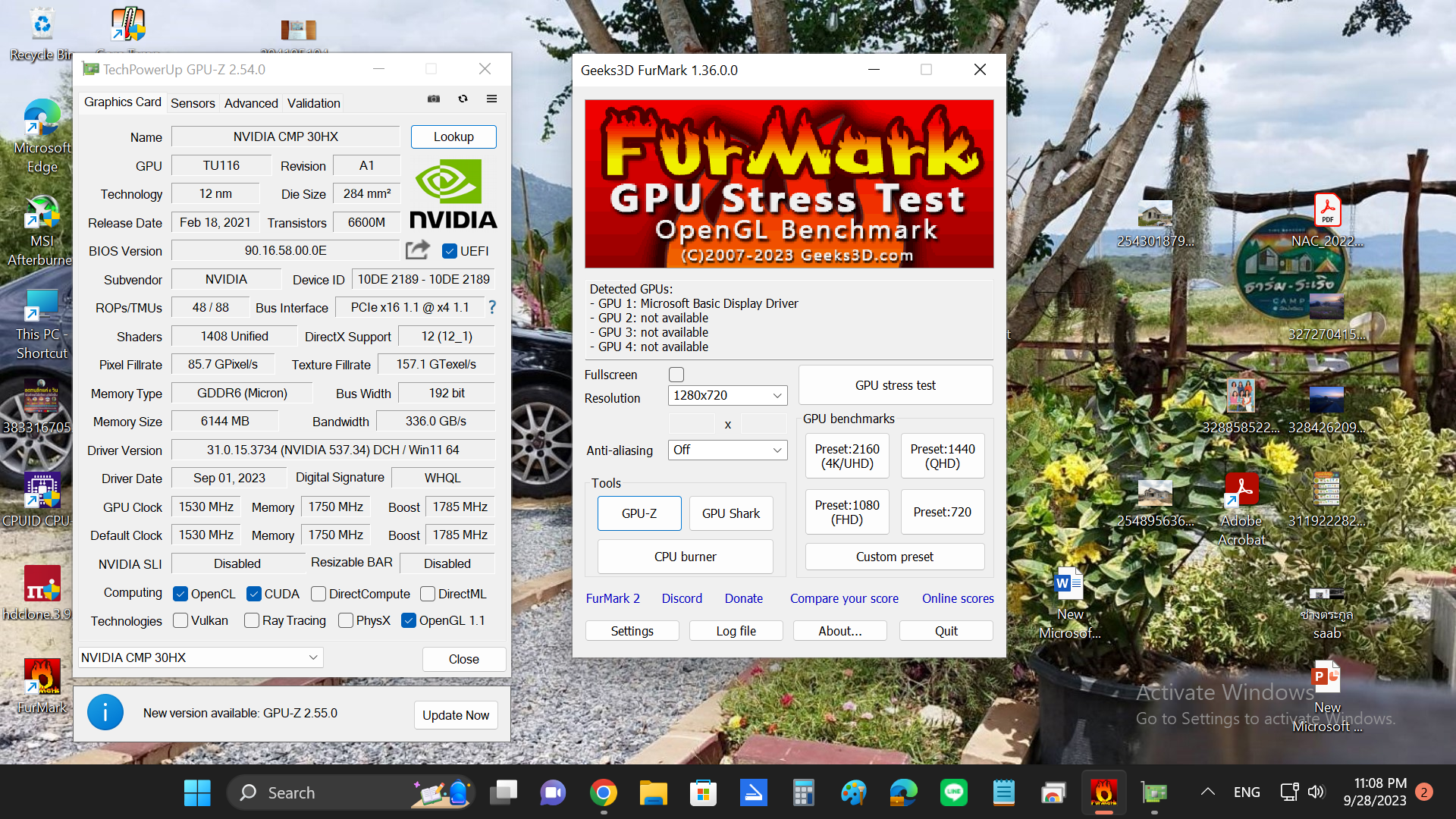Click the custom resolution width field
This screenshot has height=819, width=1456.
(x=692, y=424)
